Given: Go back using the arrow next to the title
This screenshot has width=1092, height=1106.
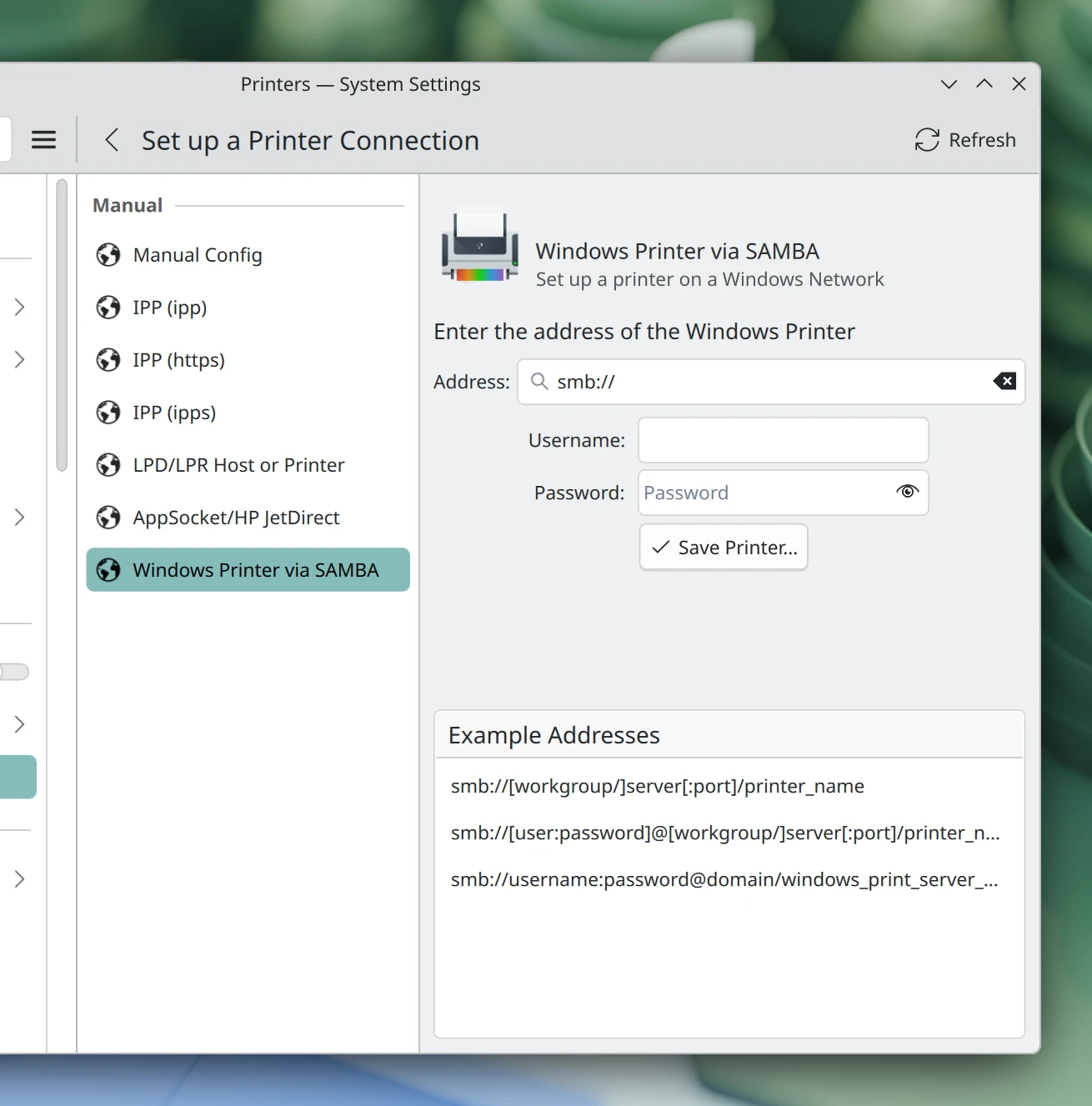Looking at the screenshot, I should (x=112, y=140).
